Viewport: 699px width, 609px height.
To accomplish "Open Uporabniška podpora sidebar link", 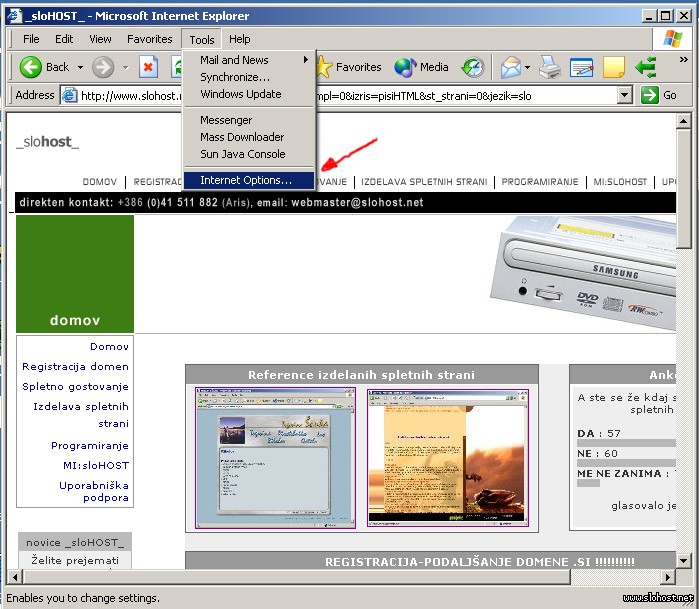I will coord(94,491).
